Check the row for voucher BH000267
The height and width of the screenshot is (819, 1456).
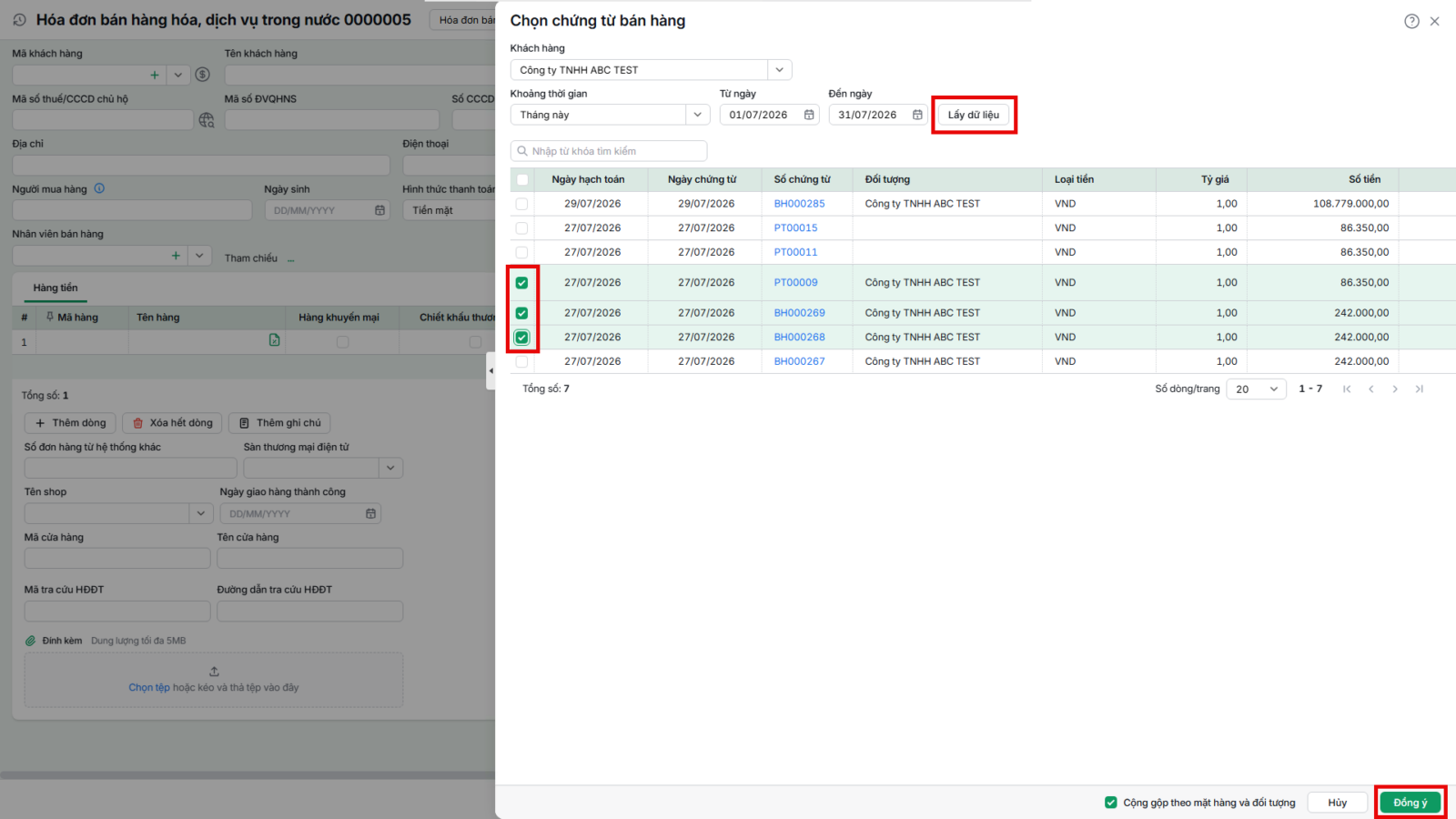click(x=521, y=361)
